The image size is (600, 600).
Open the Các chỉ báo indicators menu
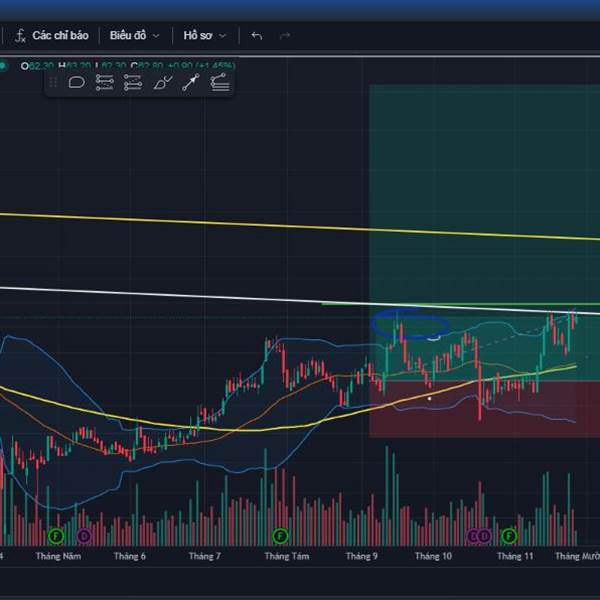click(60, 35)
